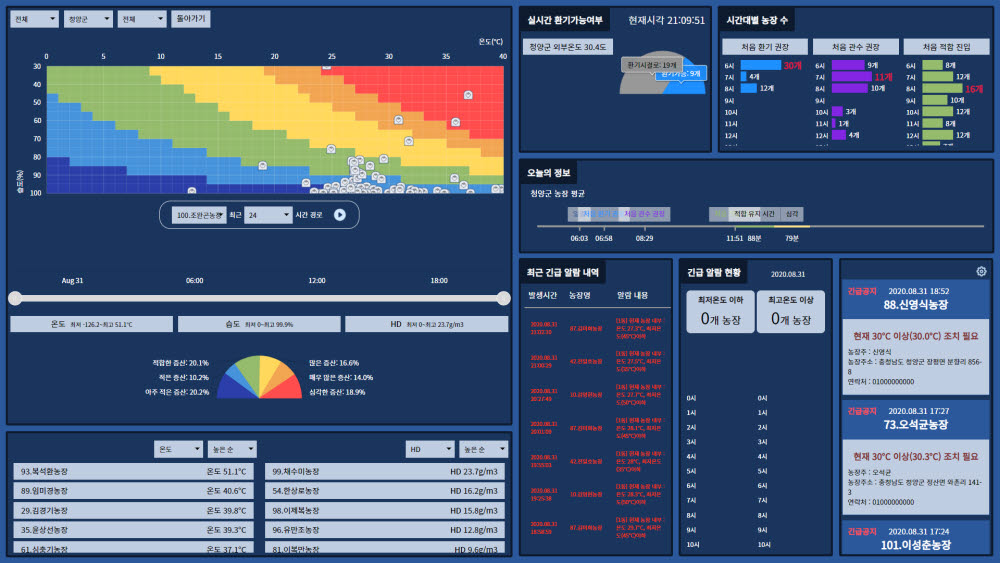Select the 99.채수미농장 row
1000x563 pixels.
[x=385, y=471]
